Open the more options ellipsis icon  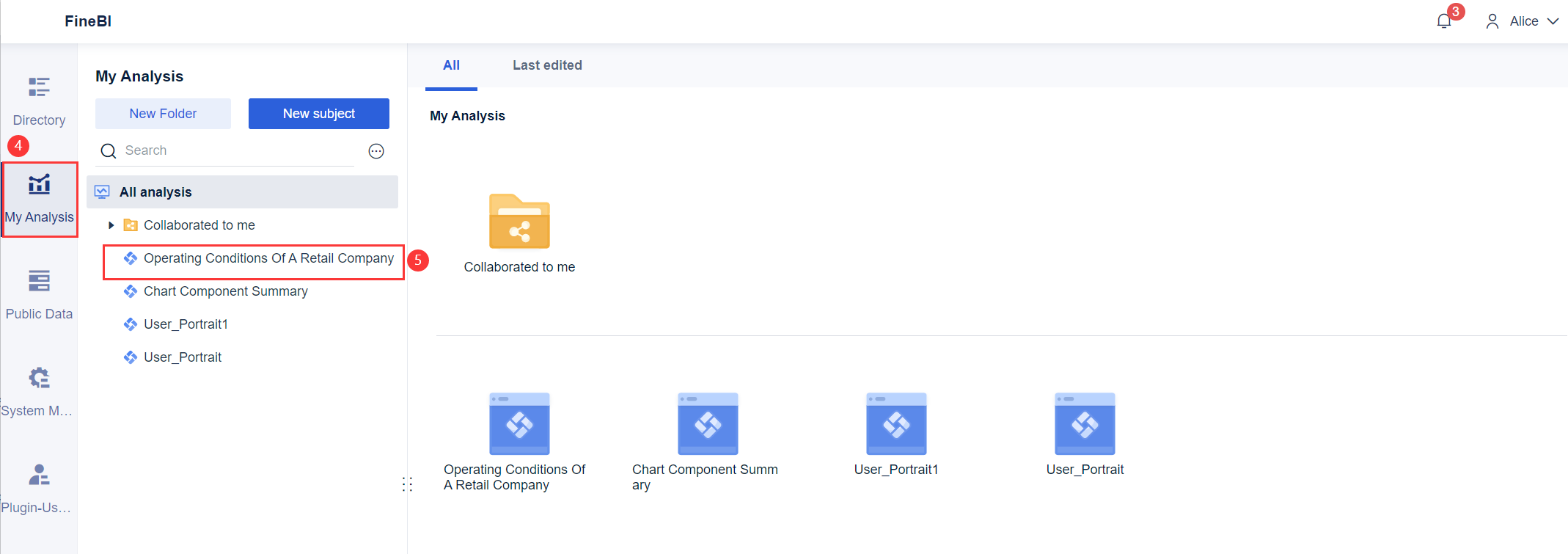click(376, 151)
